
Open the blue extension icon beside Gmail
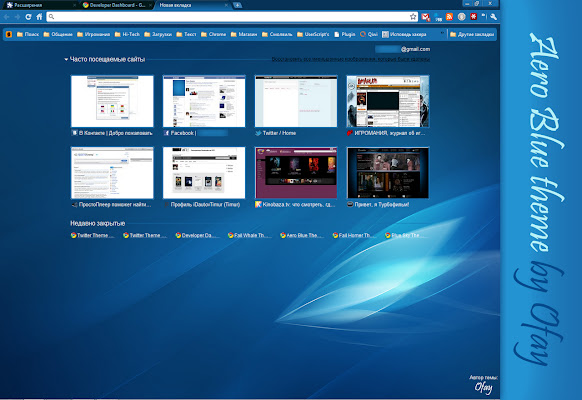click(x=438, y=17)
